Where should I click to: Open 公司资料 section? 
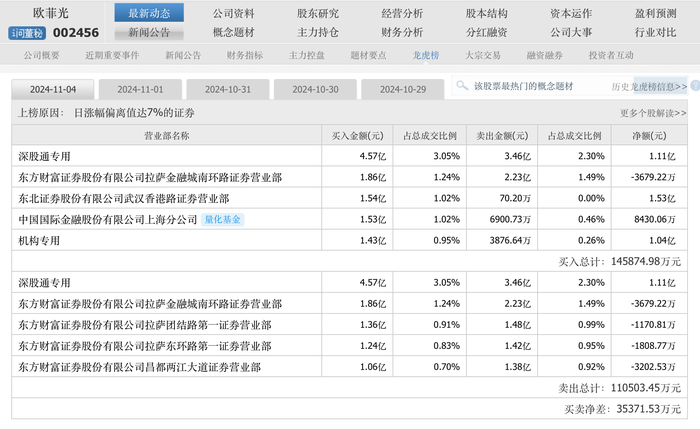tap(233, 13)
